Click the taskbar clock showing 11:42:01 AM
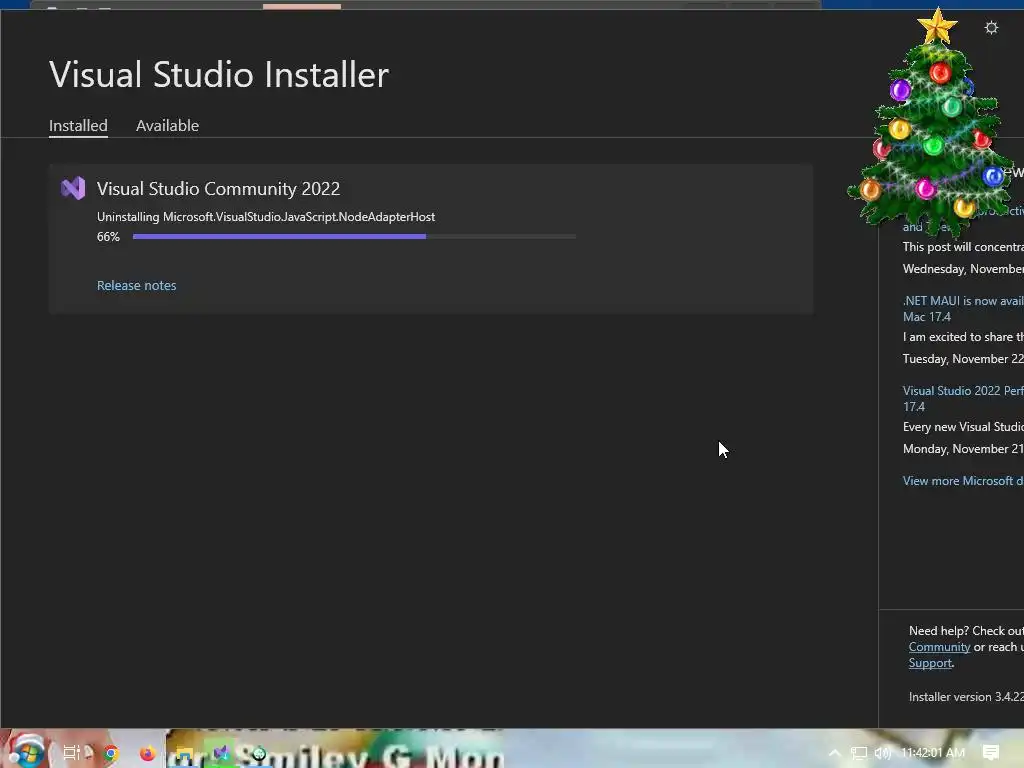The height and width of the screenshot is (768, 1024). point(933,753)
